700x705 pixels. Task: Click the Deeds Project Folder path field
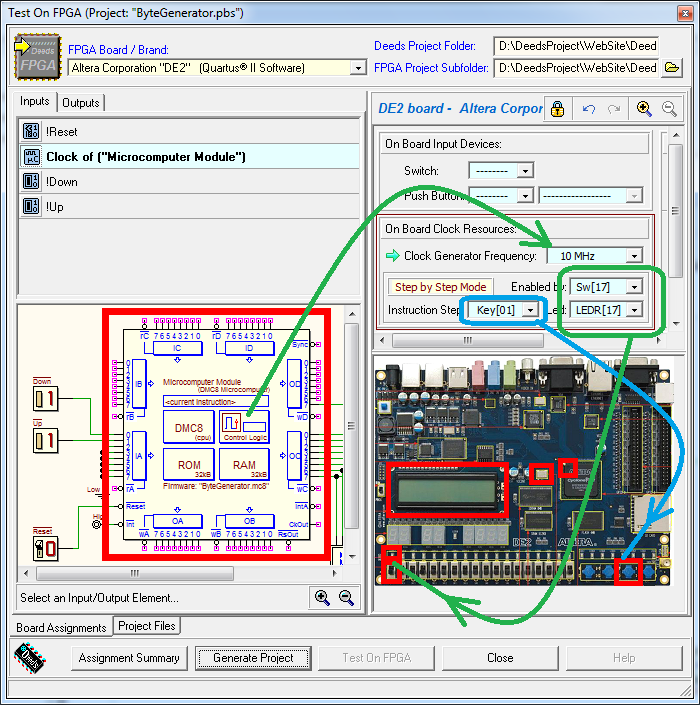[x=576, y=46]
